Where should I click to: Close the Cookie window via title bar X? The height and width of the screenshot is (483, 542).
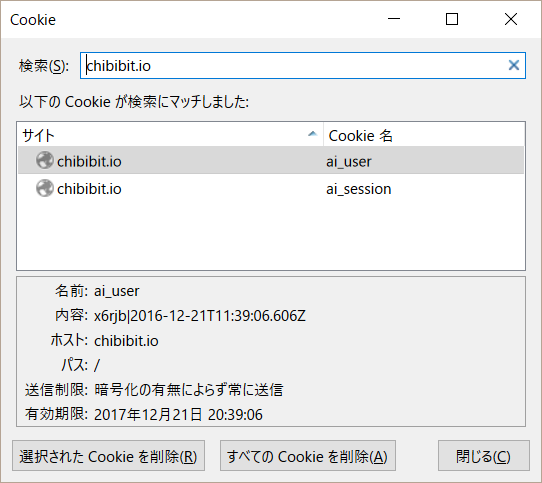click(511, 19)
